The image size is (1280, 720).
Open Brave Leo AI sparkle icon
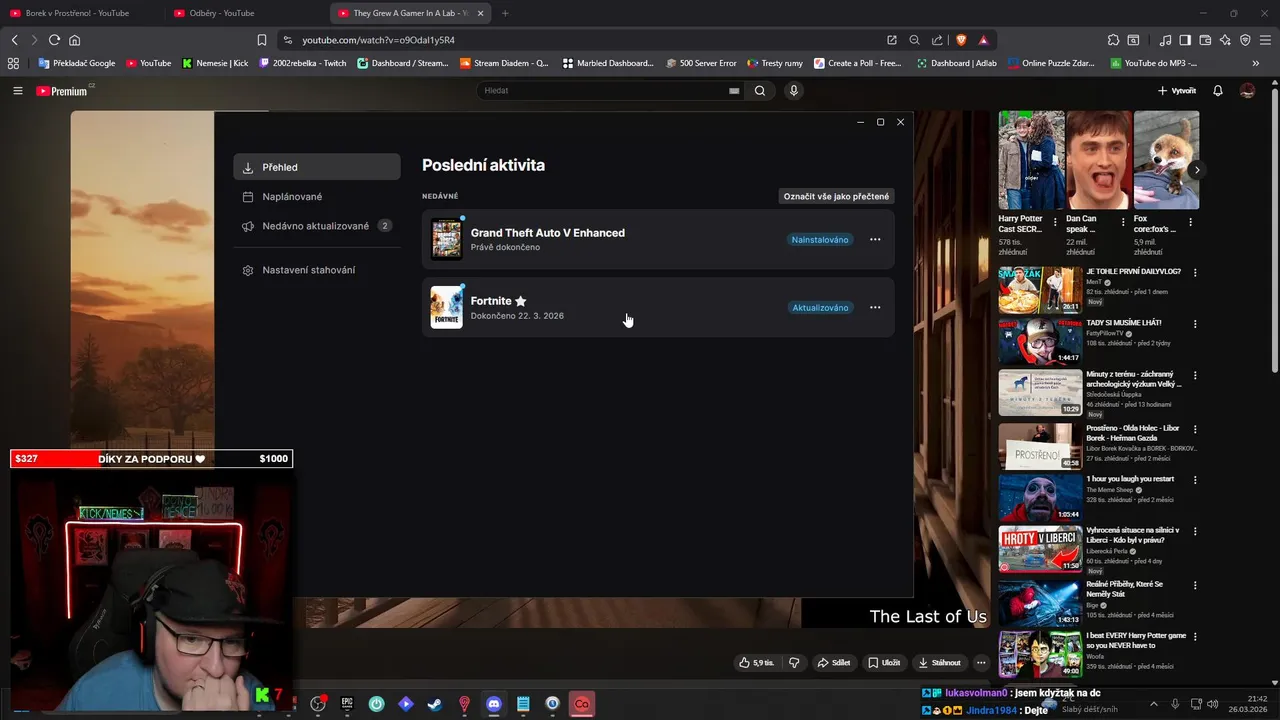click(x=1225, y=40)
